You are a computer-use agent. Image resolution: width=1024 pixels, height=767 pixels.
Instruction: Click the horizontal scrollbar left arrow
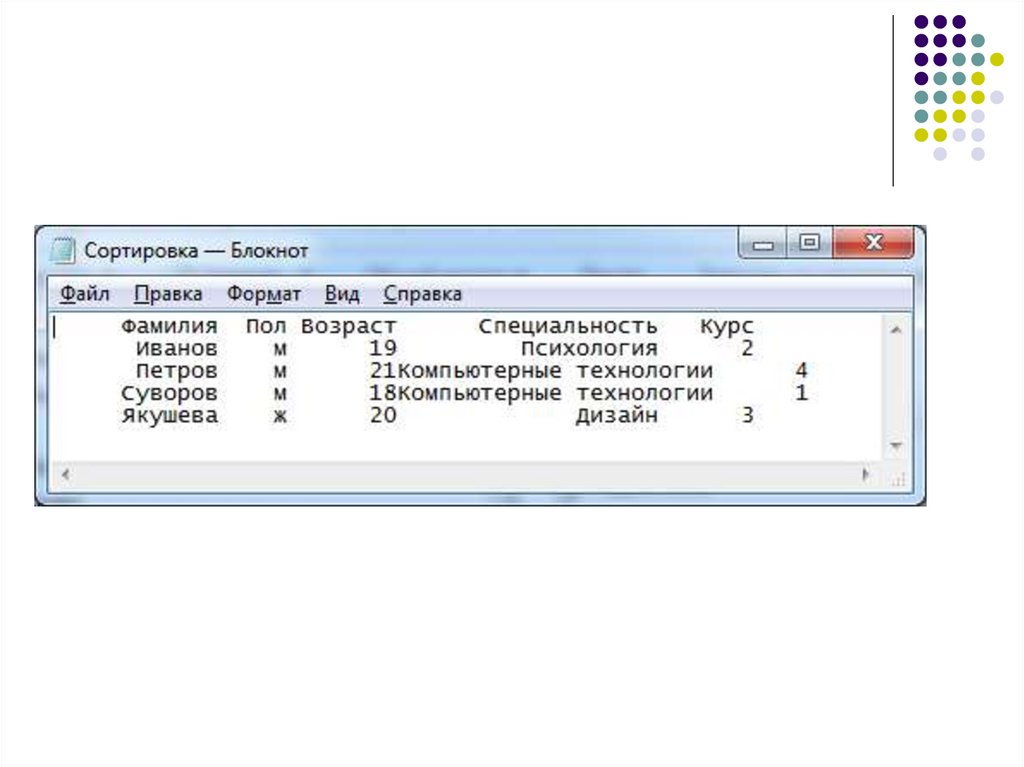(x=65, y=474)
